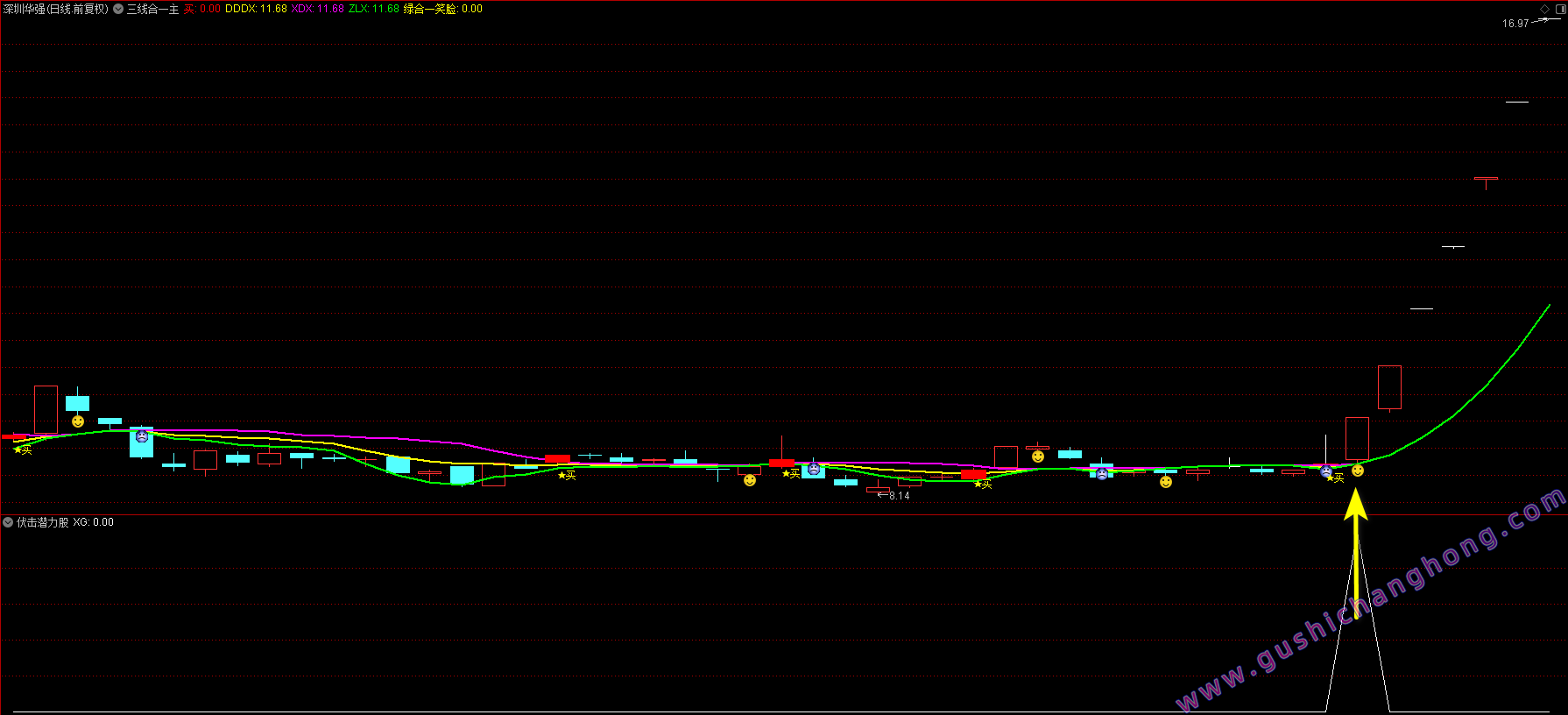Click the XG: 0.00 value
The height and width of the screenshot is (715, 1568).
click(94, 522)
